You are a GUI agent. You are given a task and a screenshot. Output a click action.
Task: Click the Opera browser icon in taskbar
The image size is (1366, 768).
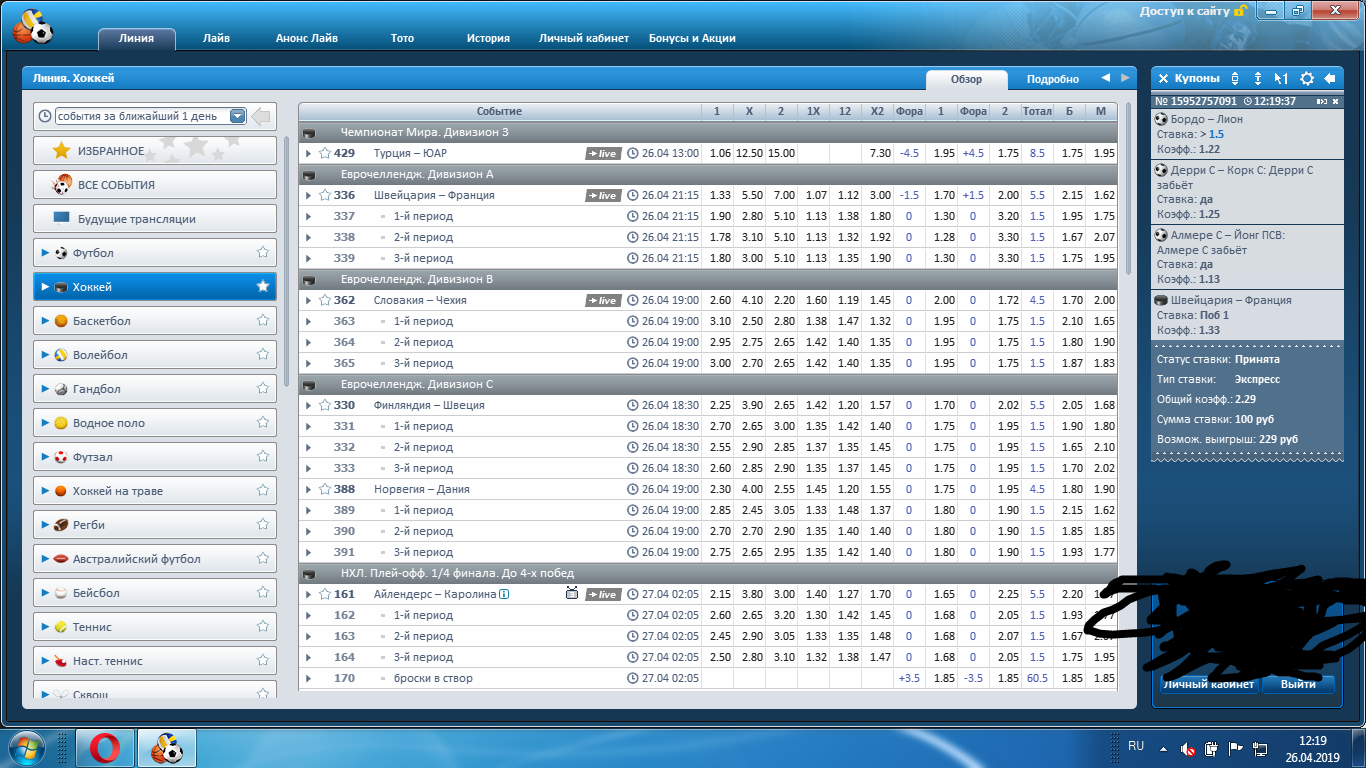(x=105, y=747)
